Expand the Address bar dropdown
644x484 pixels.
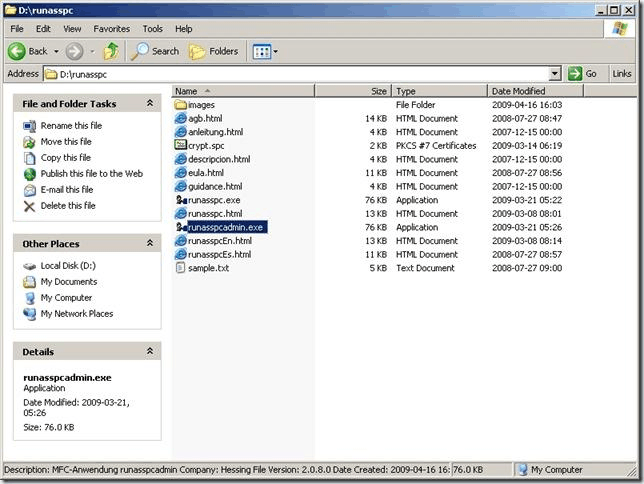[555, 74]
